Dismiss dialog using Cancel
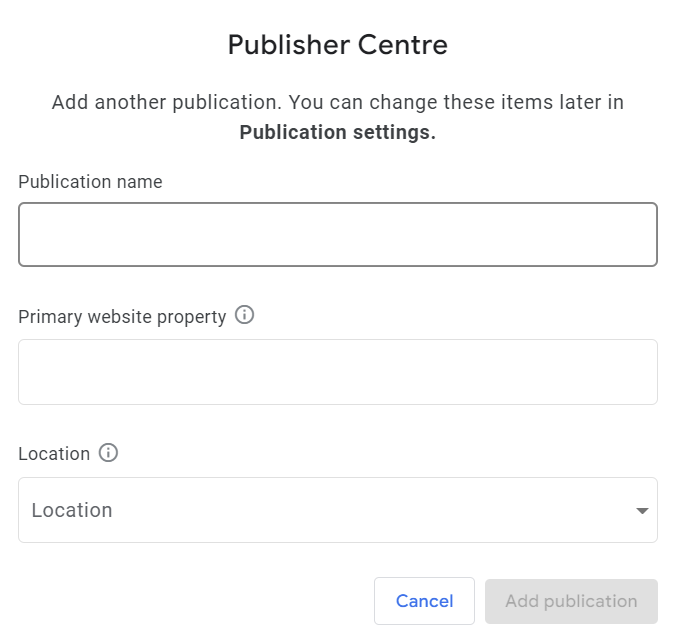The width and height of the screenshot is (685, 626). (x=424, y=601)
